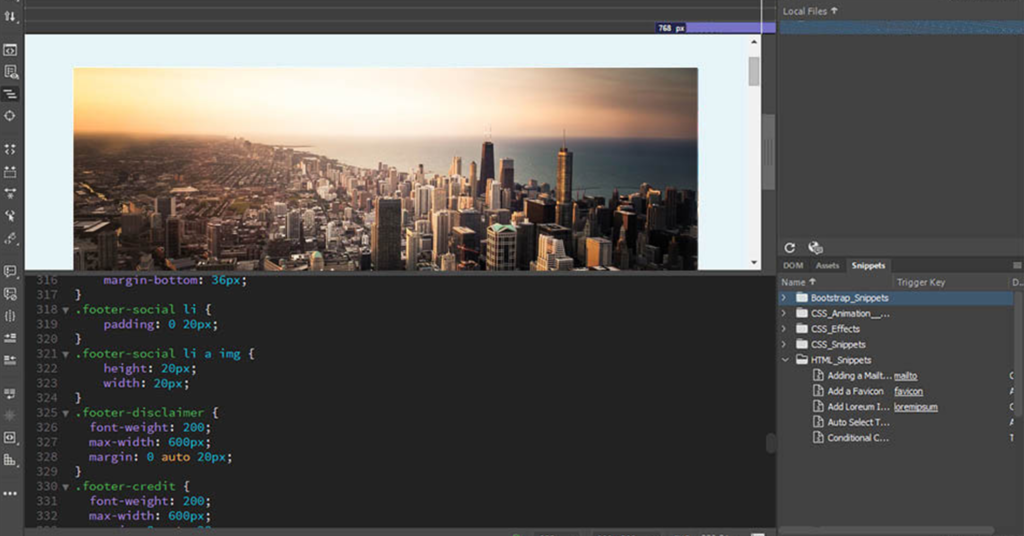The image size is (1024, 536).
Task: Click the Format Source Code brush icon
Action: pos(10,238)
